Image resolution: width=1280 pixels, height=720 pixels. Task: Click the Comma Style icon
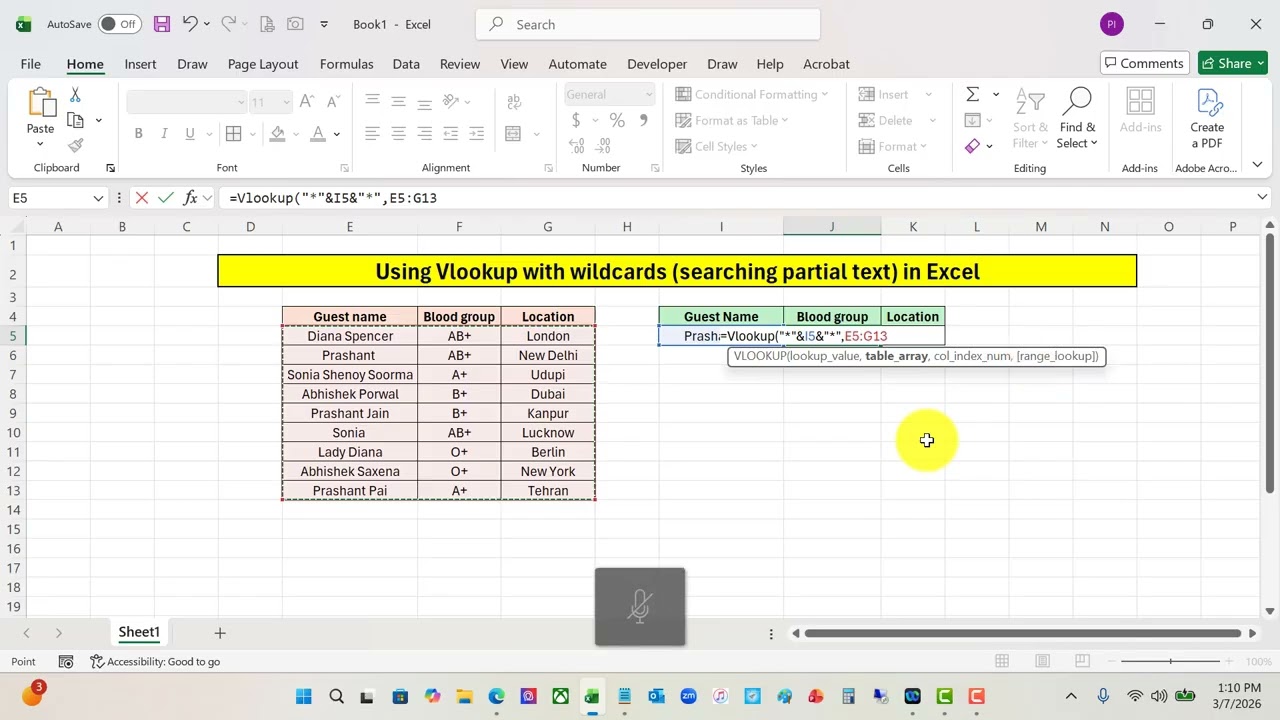point(643,121)
